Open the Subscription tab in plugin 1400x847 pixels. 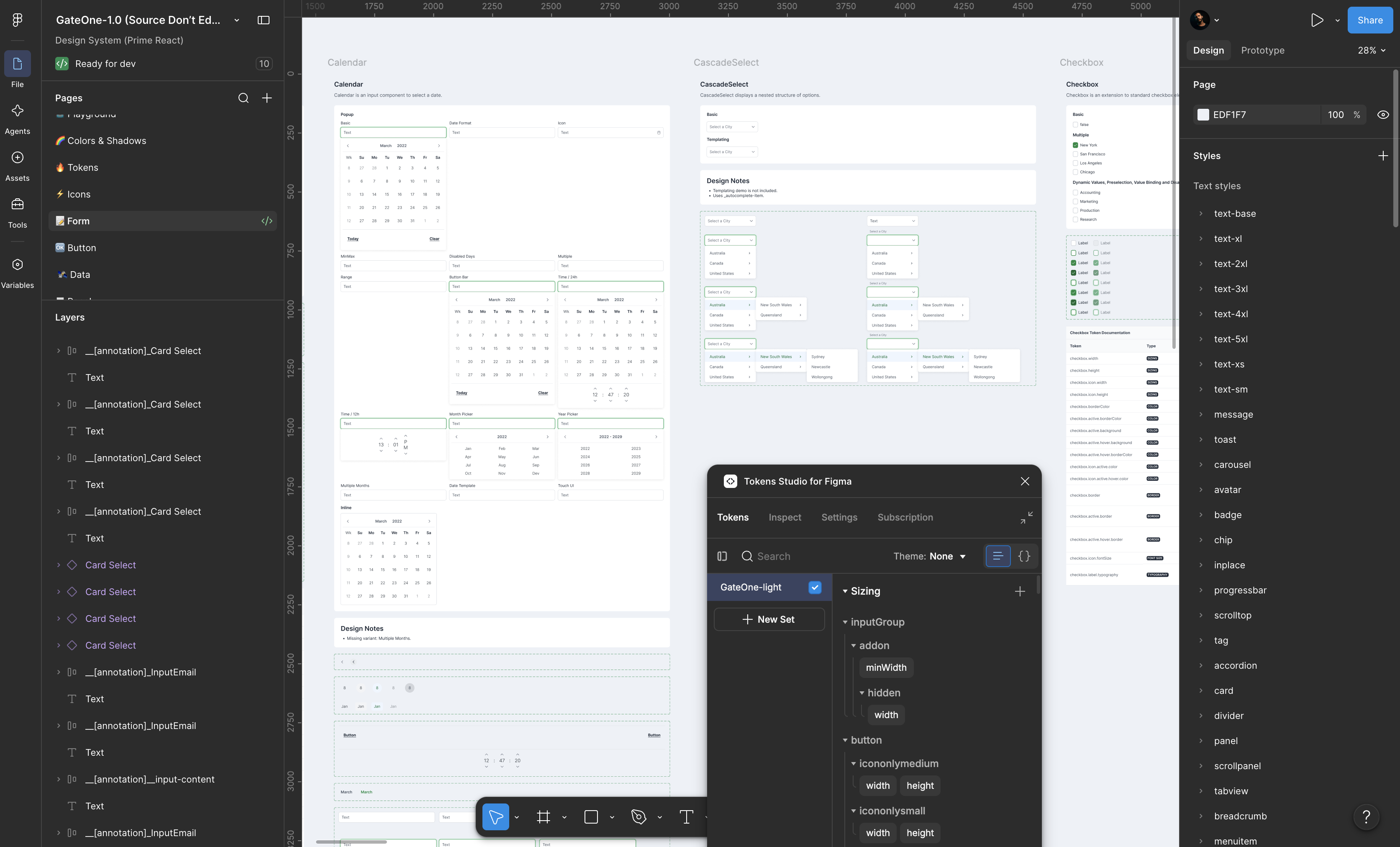[905, 517]
